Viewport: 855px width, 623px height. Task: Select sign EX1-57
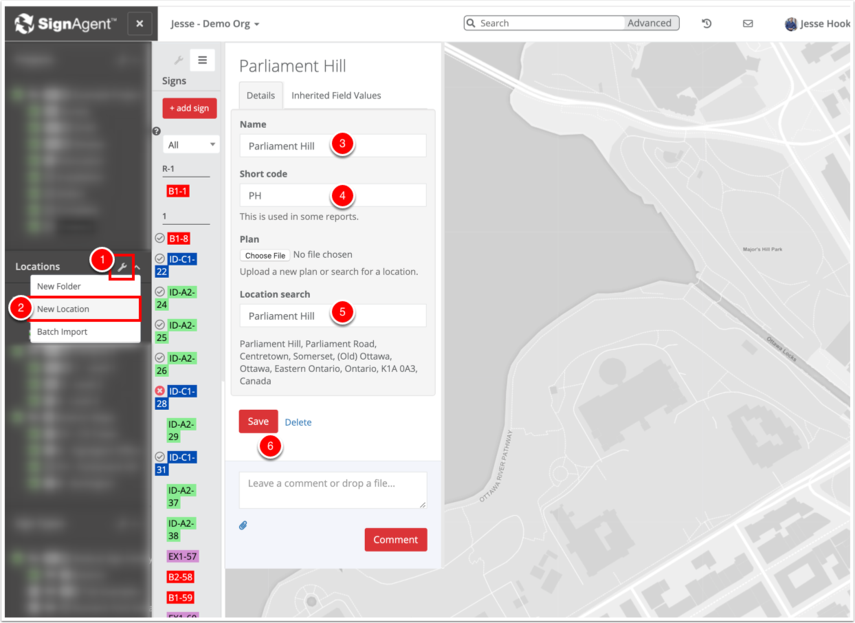tap(183, 556)
